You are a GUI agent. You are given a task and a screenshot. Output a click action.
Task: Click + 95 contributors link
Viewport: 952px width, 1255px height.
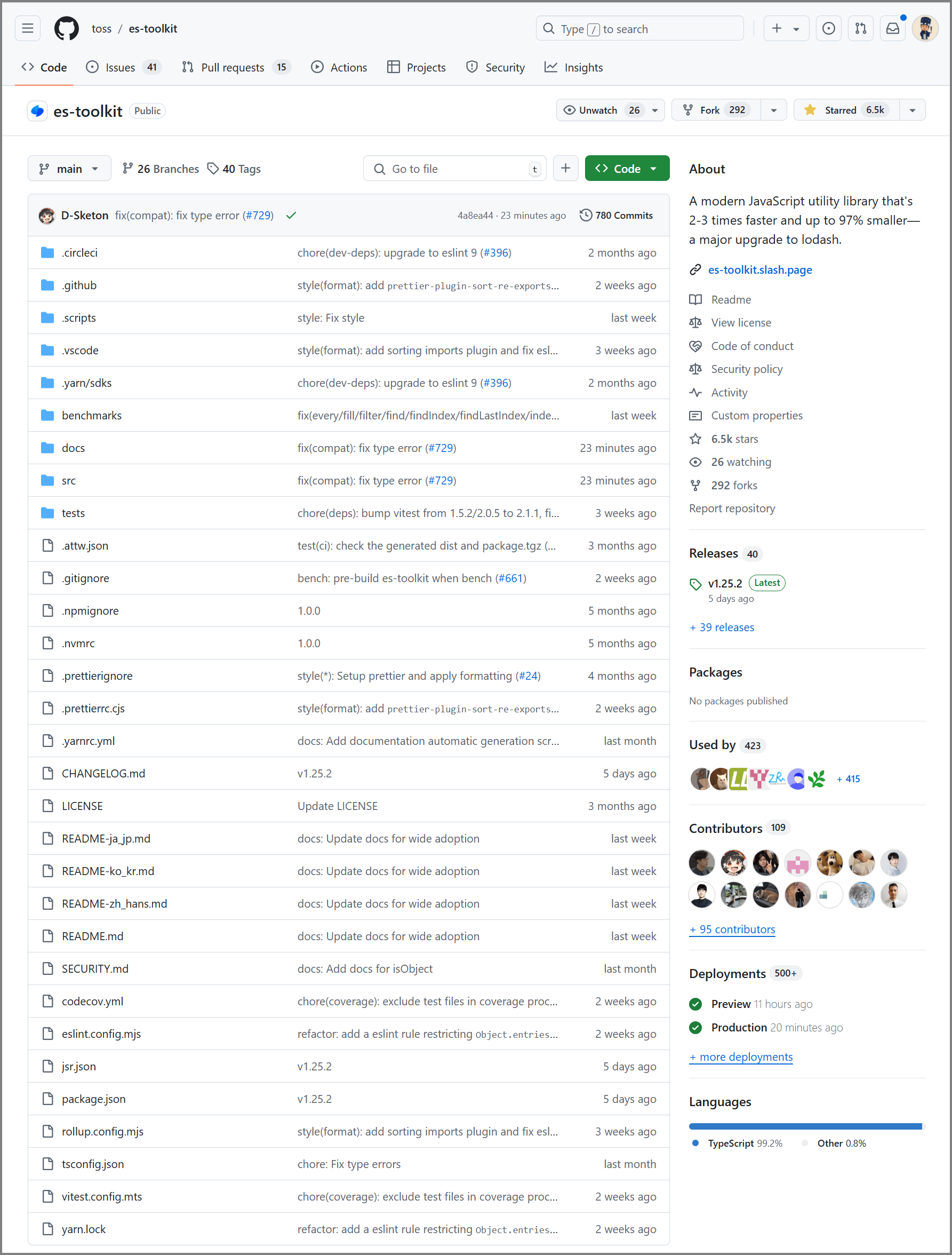732,930
